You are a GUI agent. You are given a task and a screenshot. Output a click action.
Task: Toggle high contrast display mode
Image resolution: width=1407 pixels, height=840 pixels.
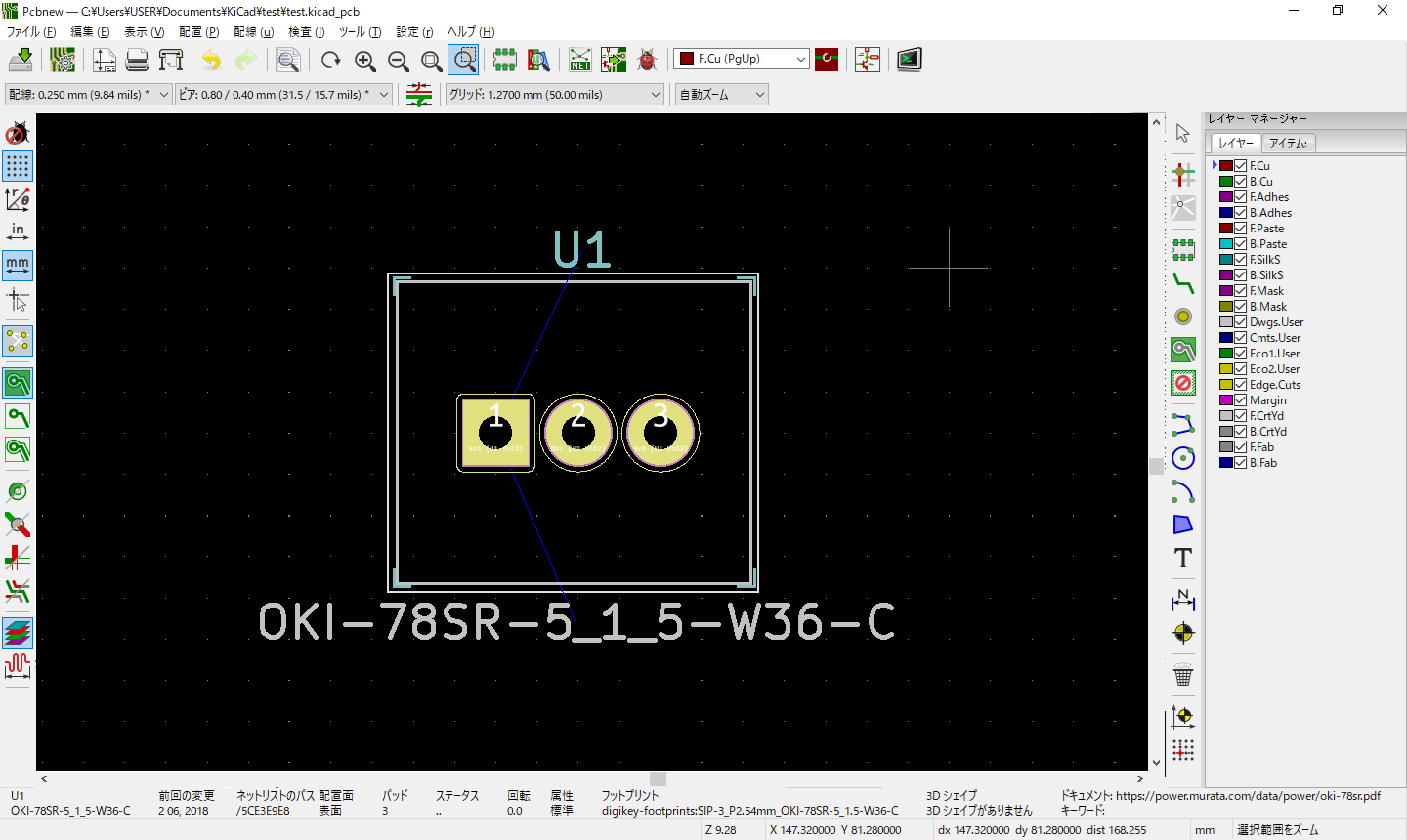(x=18, y=632)
